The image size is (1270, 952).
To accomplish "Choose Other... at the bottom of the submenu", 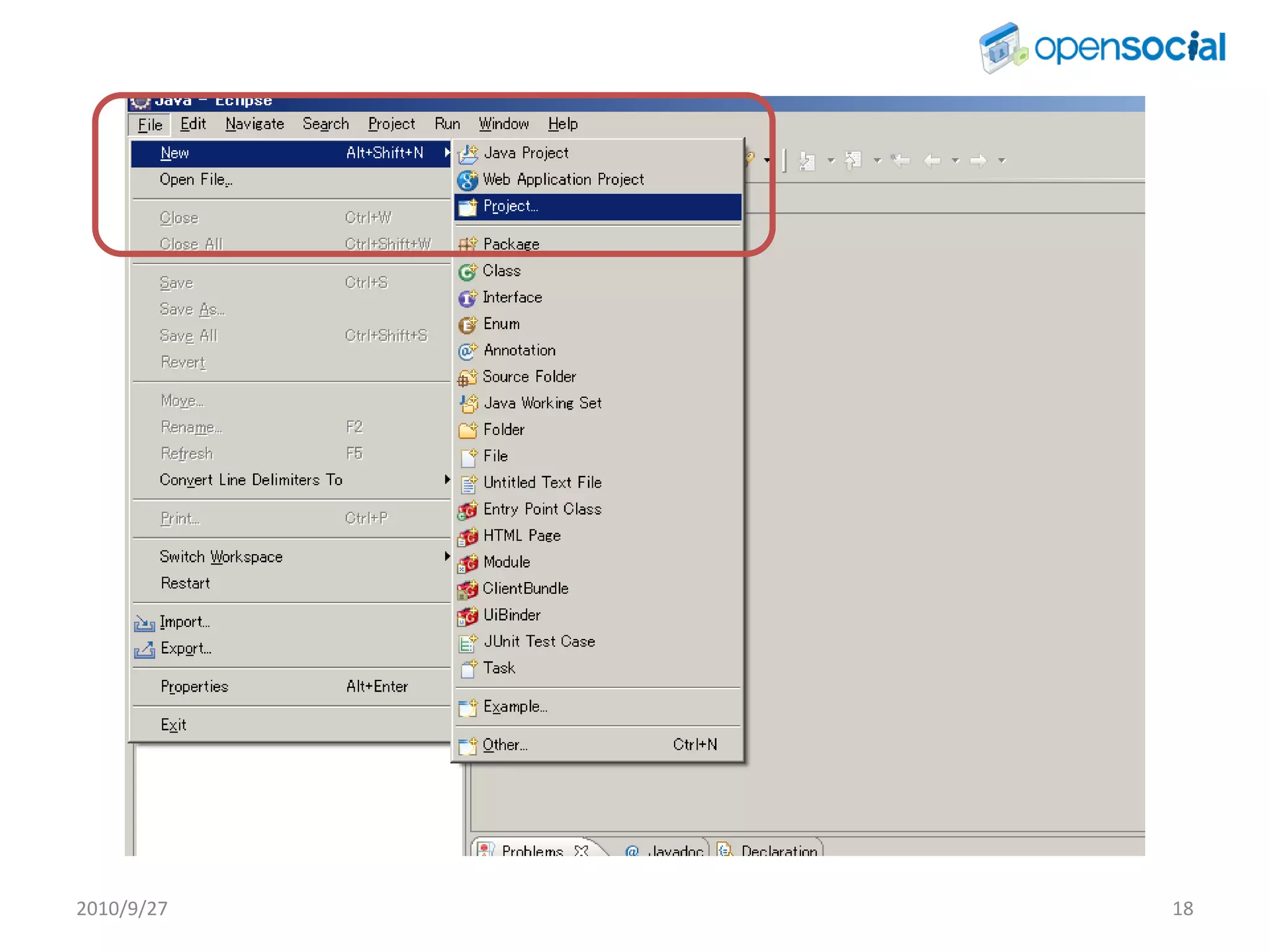I will click(505, 745).
